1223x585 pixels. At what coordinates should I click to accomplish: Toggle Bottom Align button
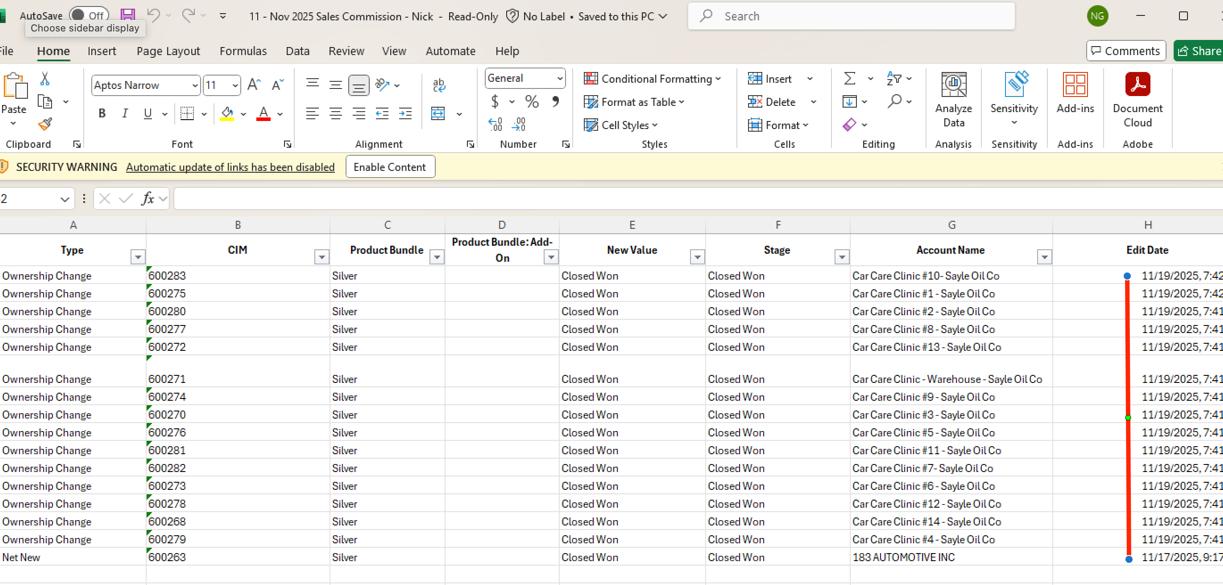tap(359, 85)
